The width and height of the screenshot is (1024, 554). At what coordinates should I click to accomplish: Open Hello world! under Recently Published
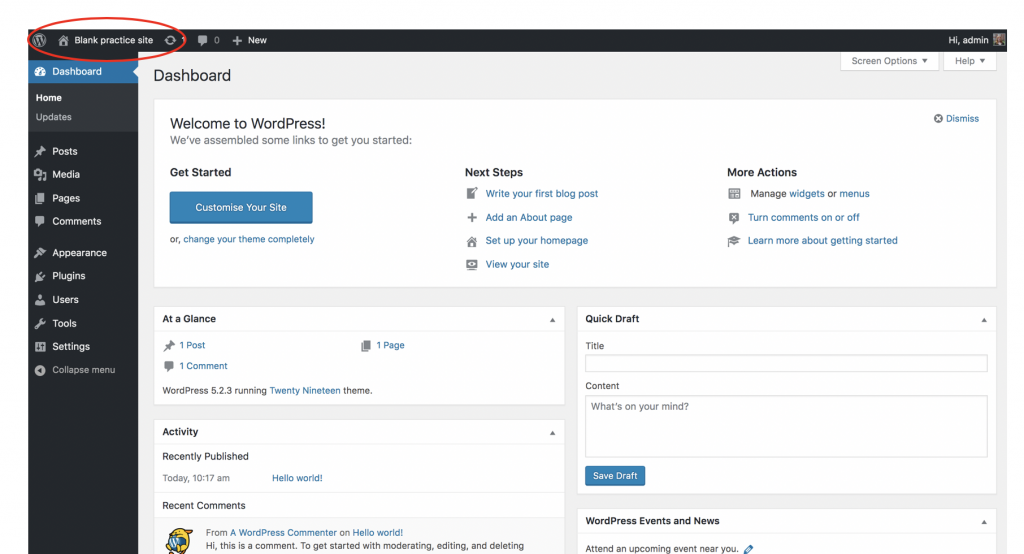297,478
